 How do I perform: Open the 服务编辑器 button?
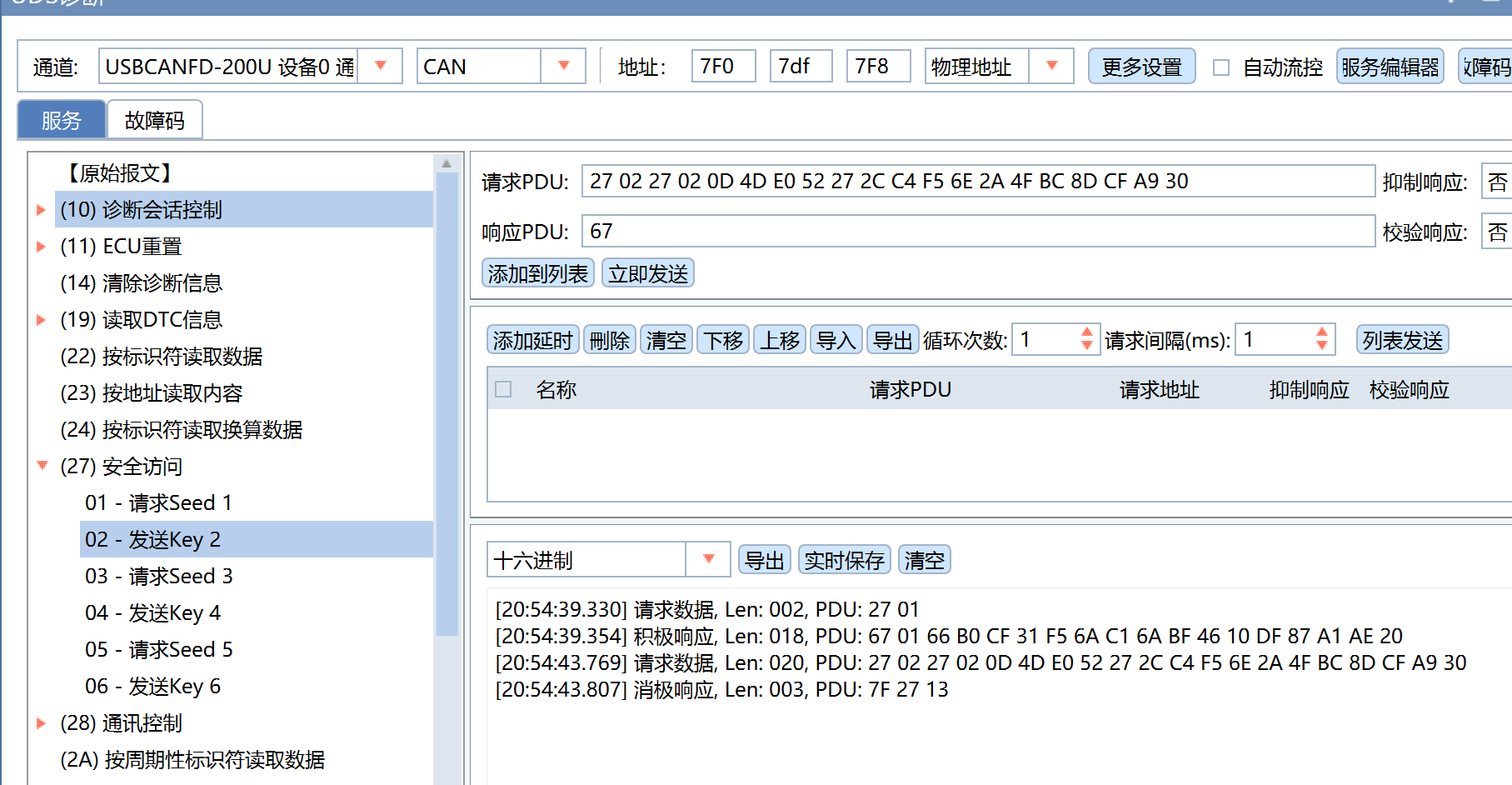point(1390,67)
